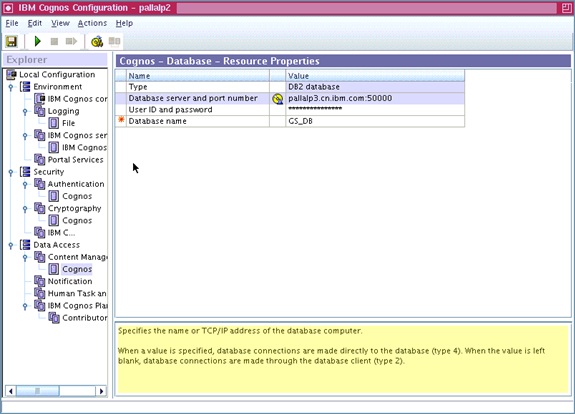Click the Explorer scrollbar left arrow
Image resolution: width=575 pixels, height=414 pixels.
point(11,391)
